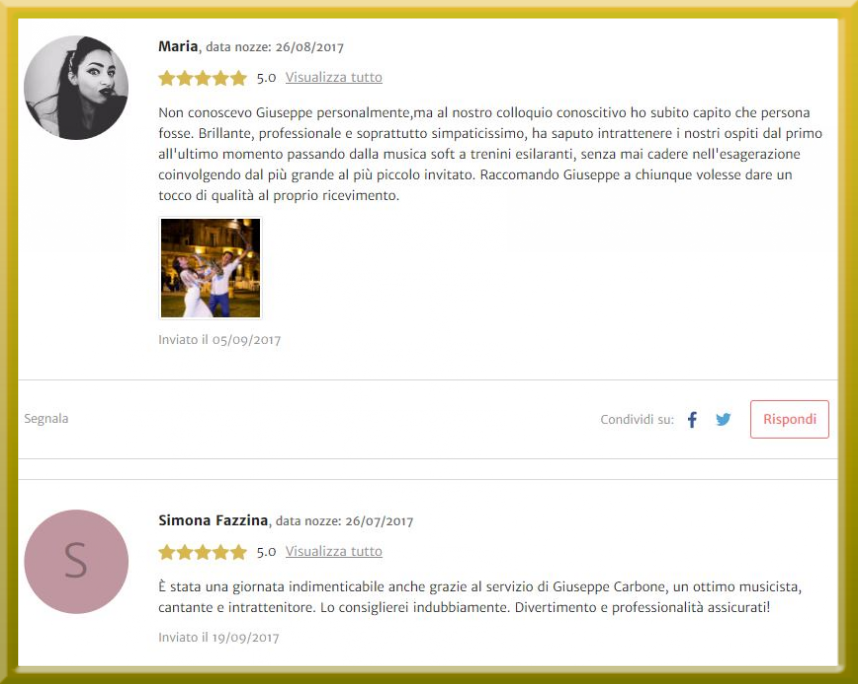The width and height of the screenshot is (858, 684).
Task: Enlarge the wedding photo thumbnail
Action: (x=211, y=268)
